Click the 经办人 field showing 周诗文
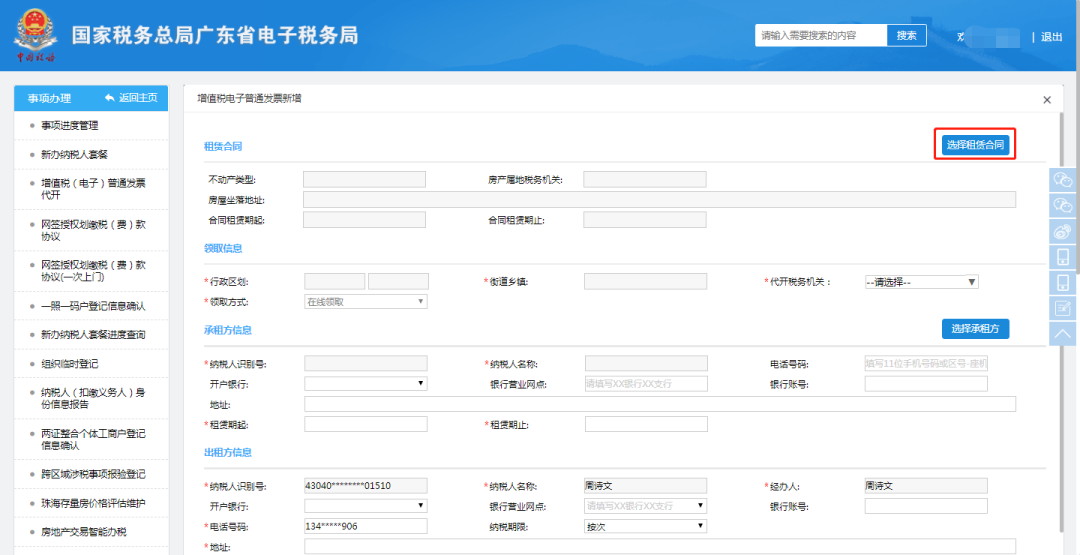The image size is (1080, 555). point(926,485)
